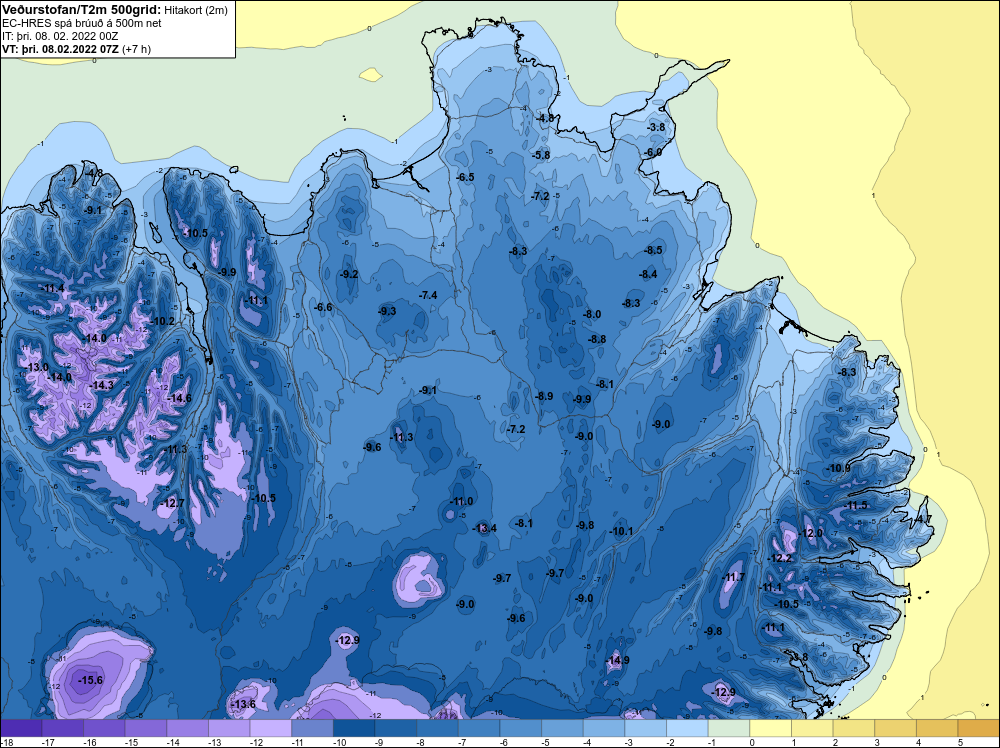Click the "IT: þri. 08. 02. 2022 00Z" line
The width and height of the screenshot is (1000, 748).
(60, 36)
